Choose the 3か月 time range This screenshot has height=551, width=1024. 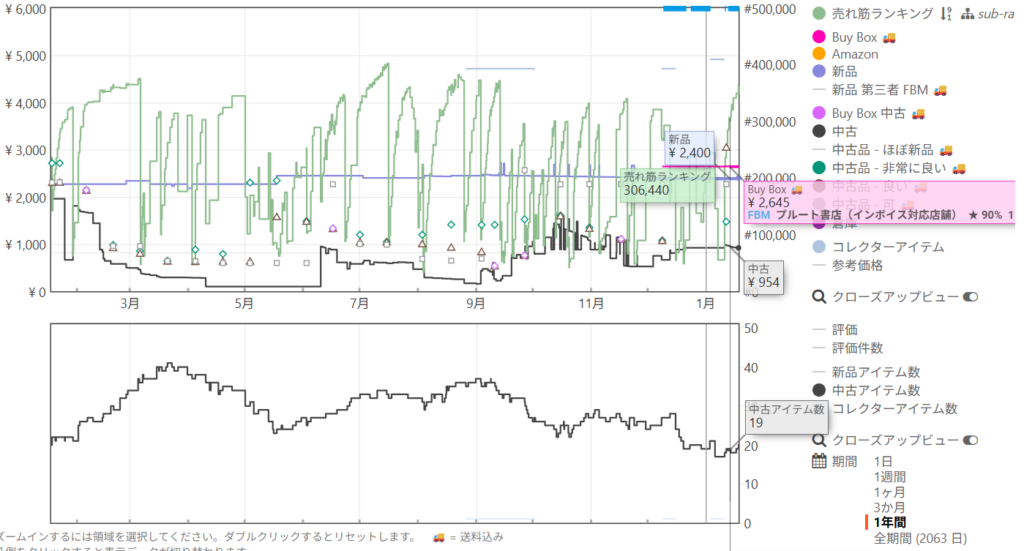coord(891,508)
